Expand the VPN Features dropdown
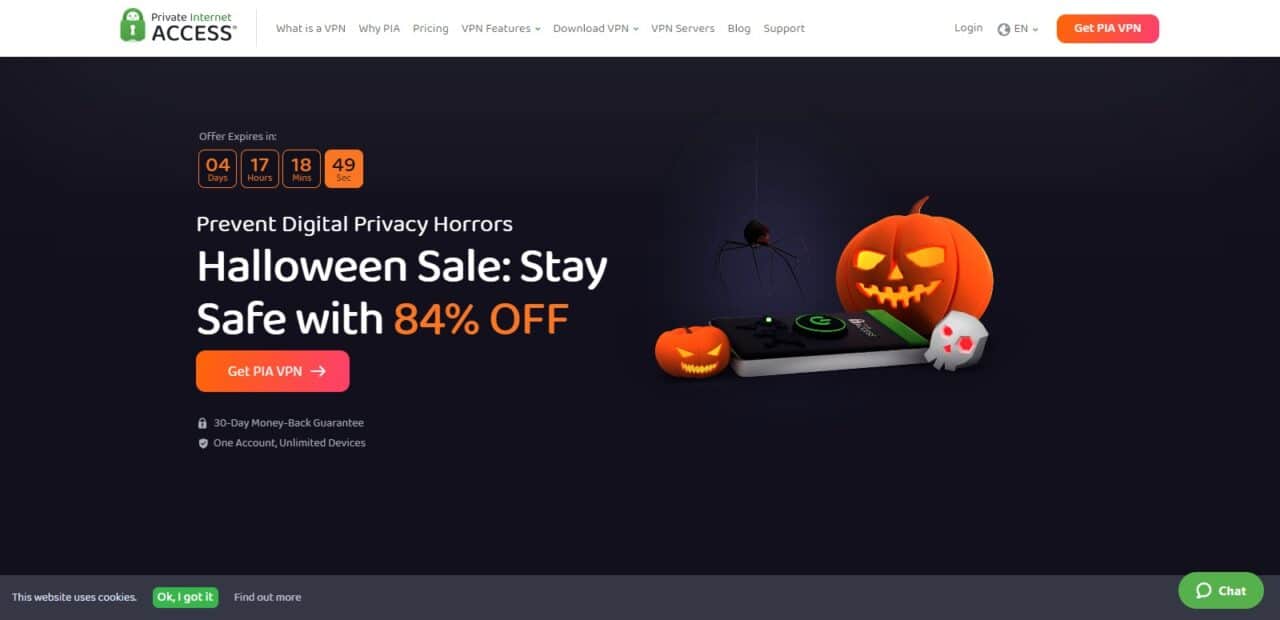Viewport: 1280px width, 620px height. point(500,28)
